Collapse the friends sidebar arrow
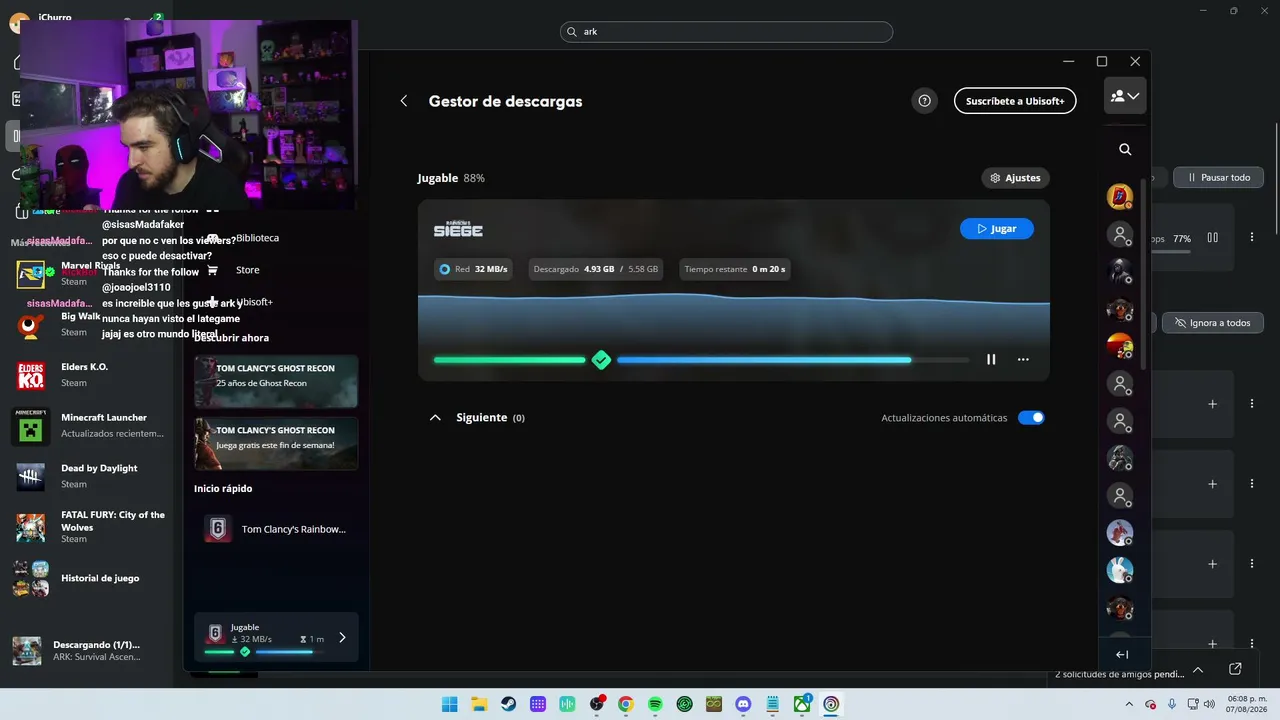This screenshot has width=1280, height=720. 1122,655
